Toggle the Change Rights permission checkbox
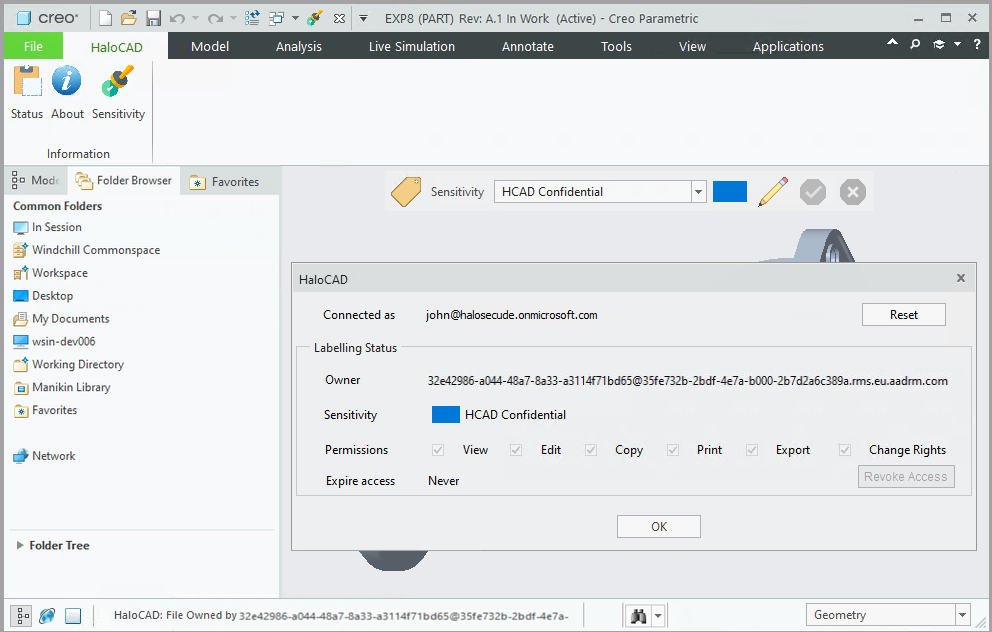992x632 pixels. click(845, 450)
